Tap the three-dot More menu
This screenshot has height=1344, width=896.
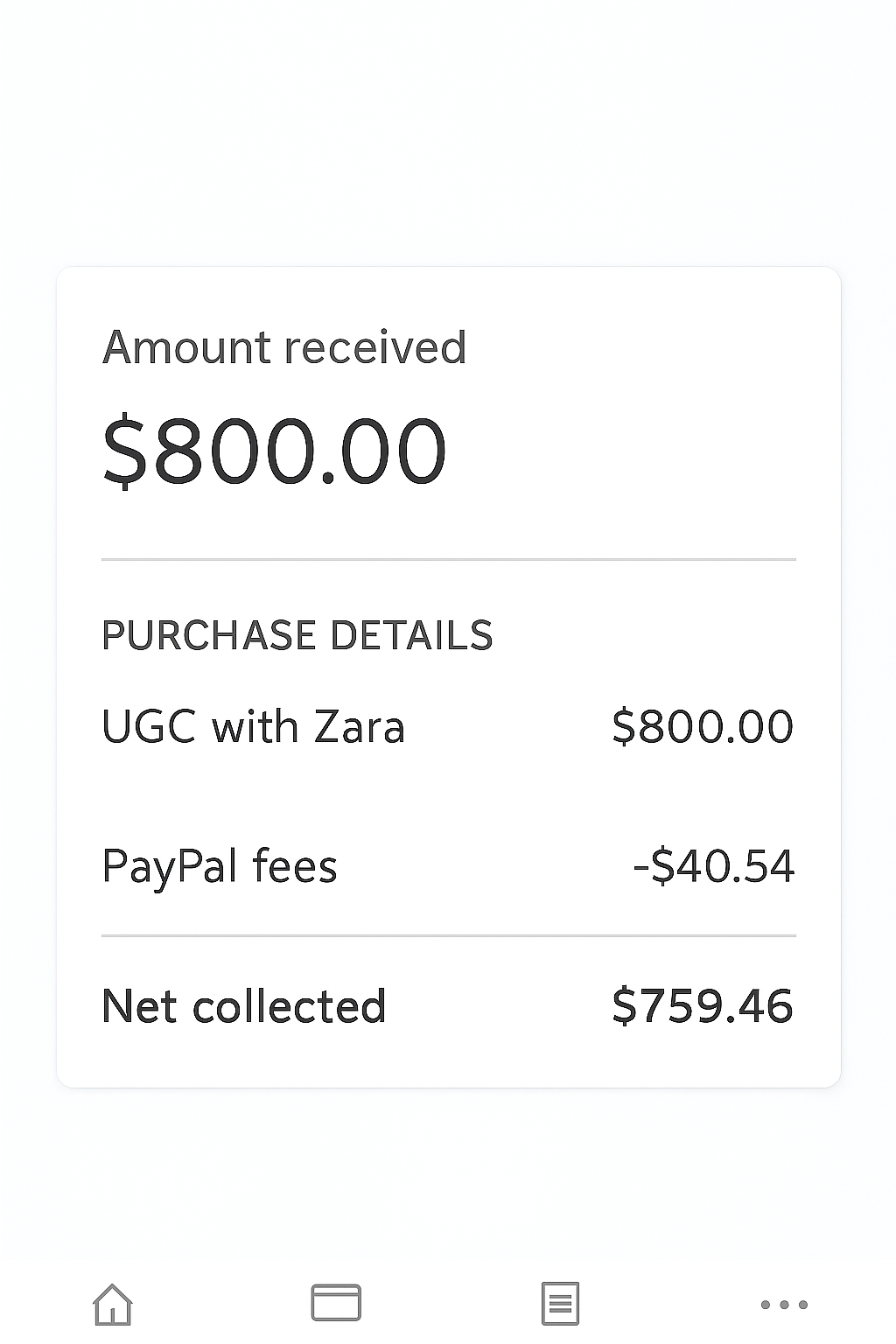click(784, 1305)
